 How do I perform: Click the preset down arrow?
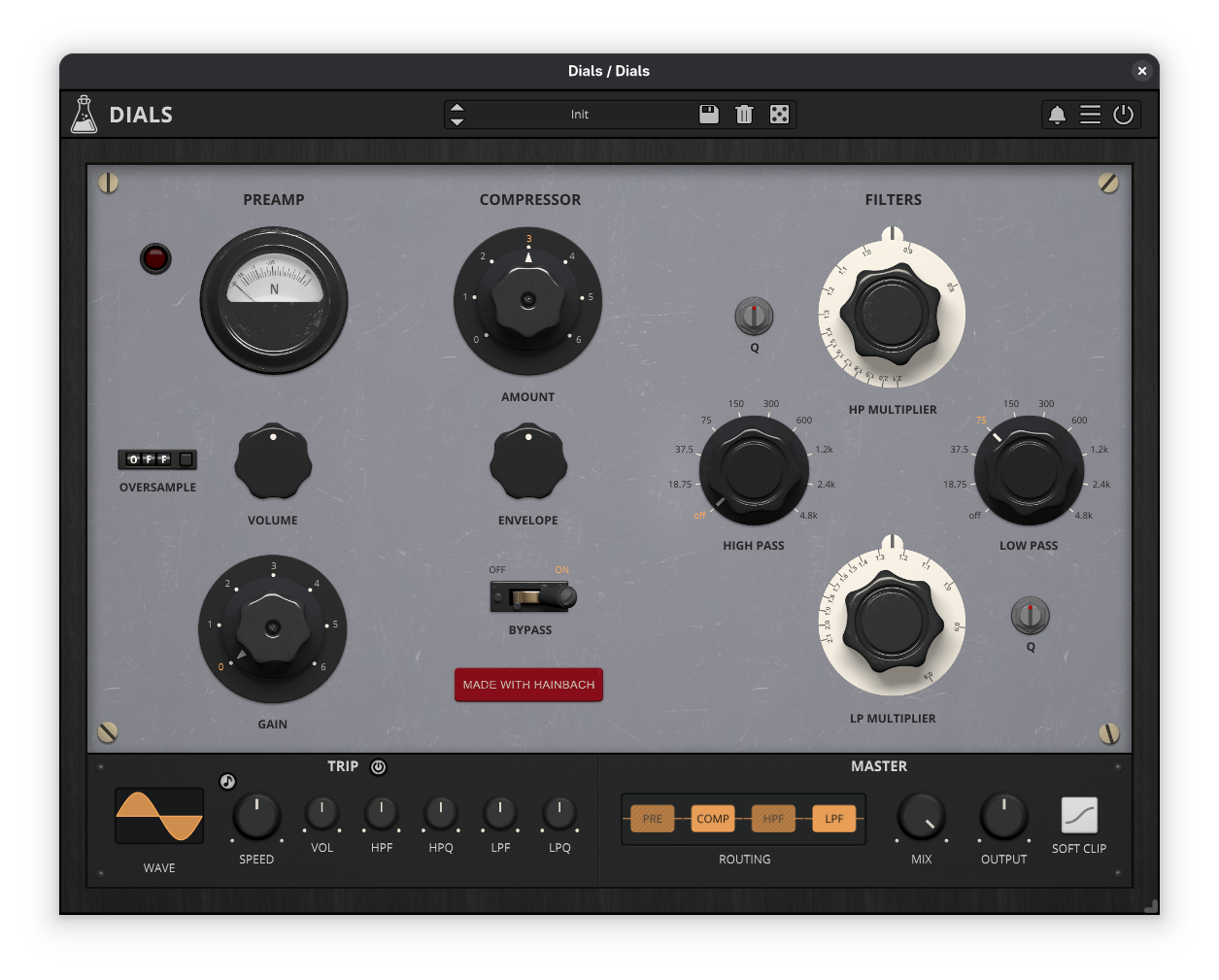[x=457, y=122]
